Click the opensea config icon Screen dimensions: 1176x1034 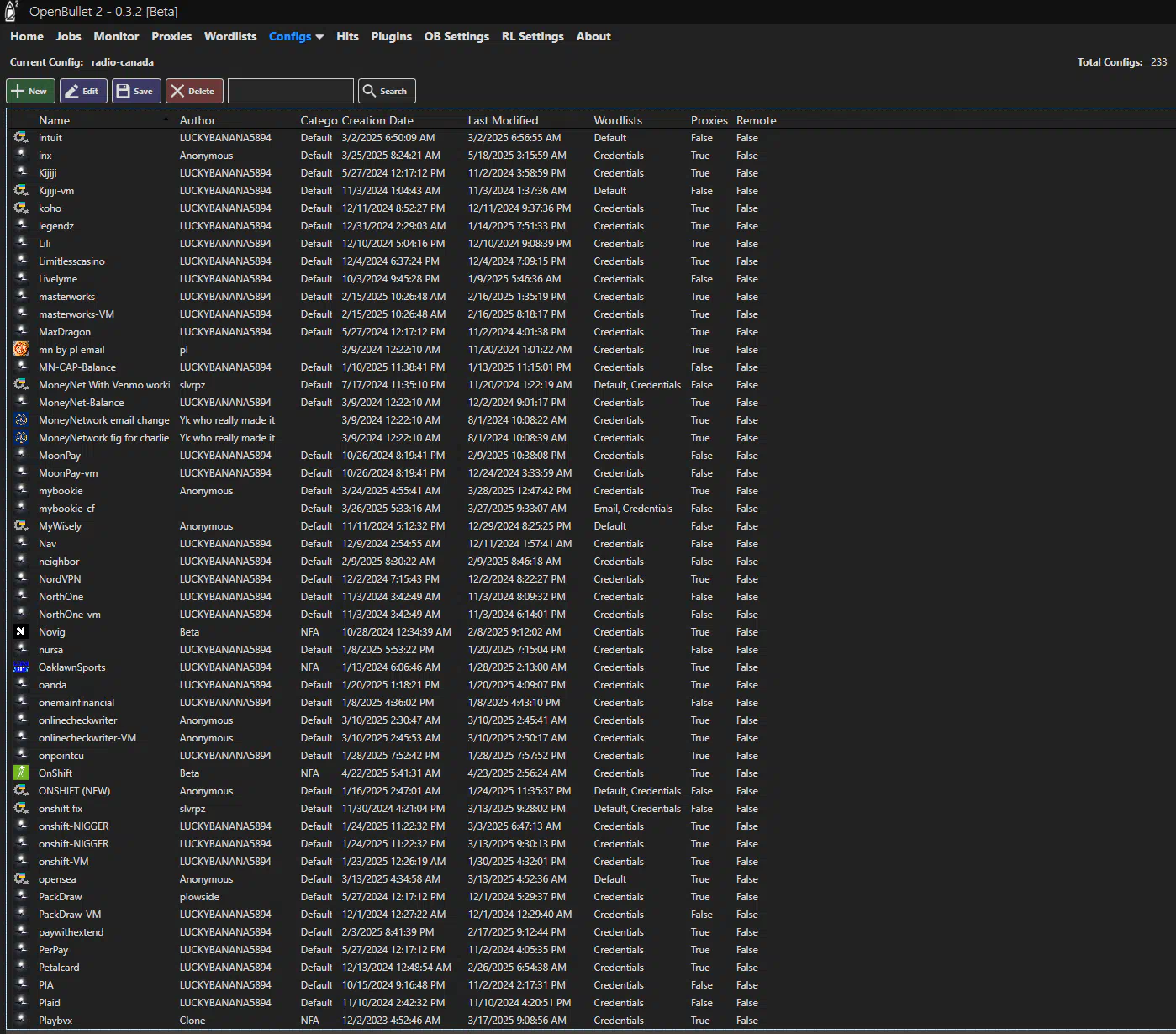pos(21,879)
